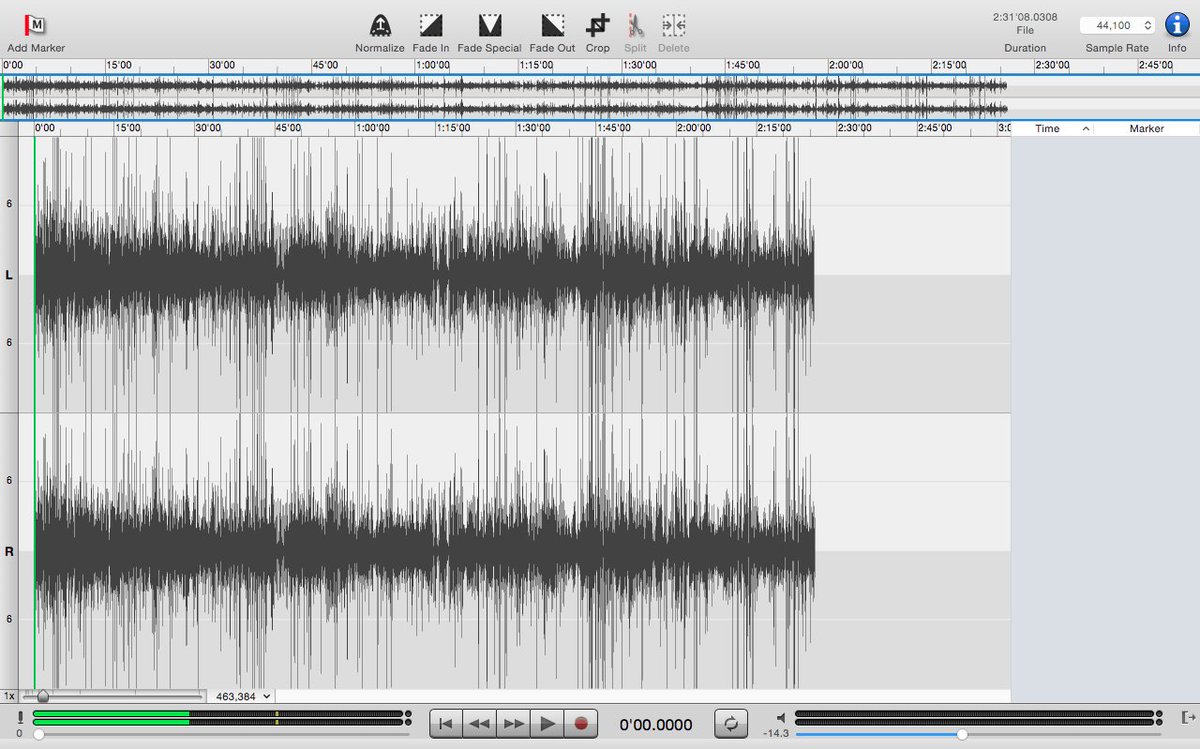Click the 1x zoom indicator
The image size is (1200, 749).
coord(9,696)
